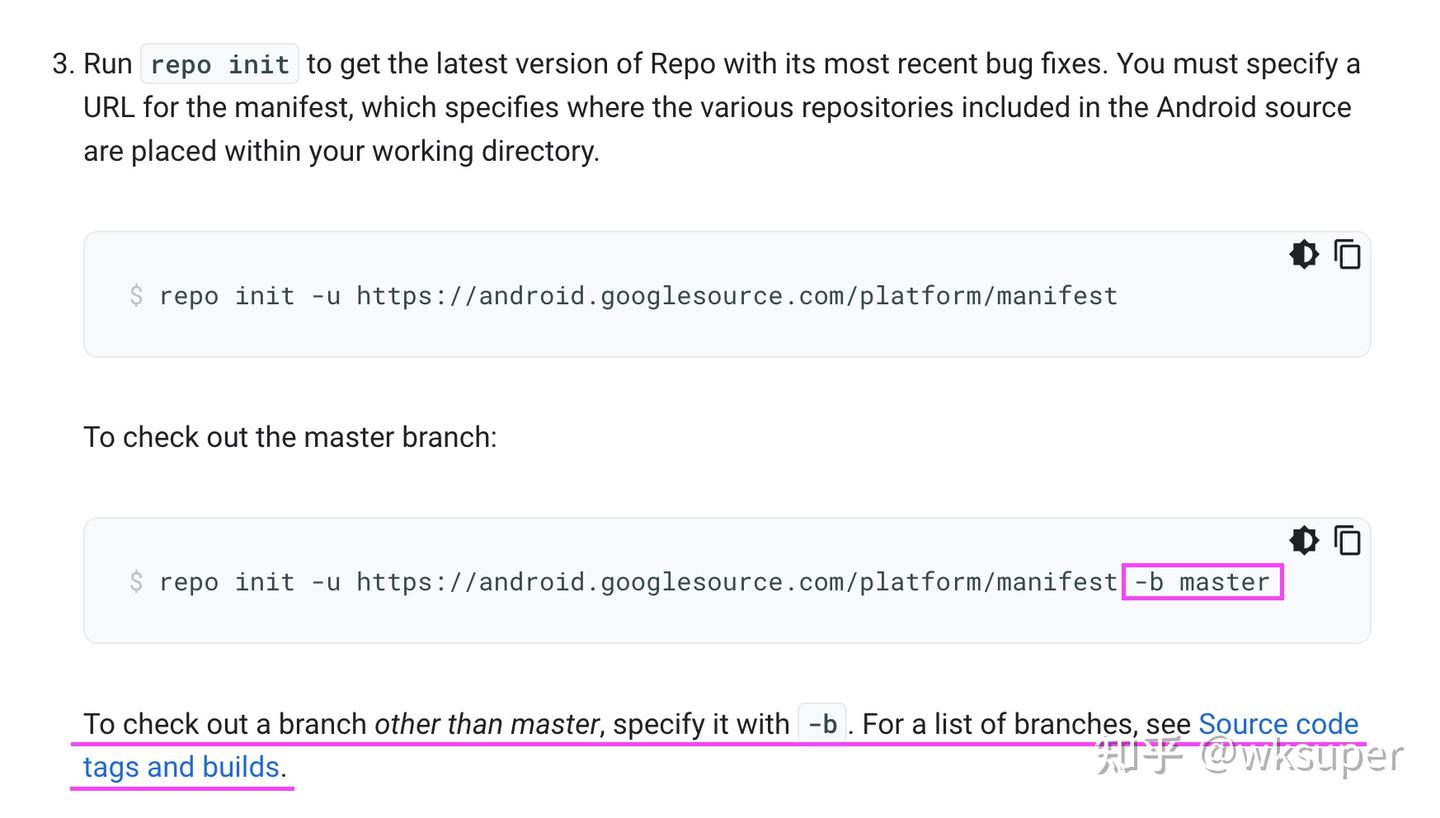The width and height of the screenshot is (1440, 818).
Task: Click the manifest URL in the master branch command
Action: (x=737, y=582)
